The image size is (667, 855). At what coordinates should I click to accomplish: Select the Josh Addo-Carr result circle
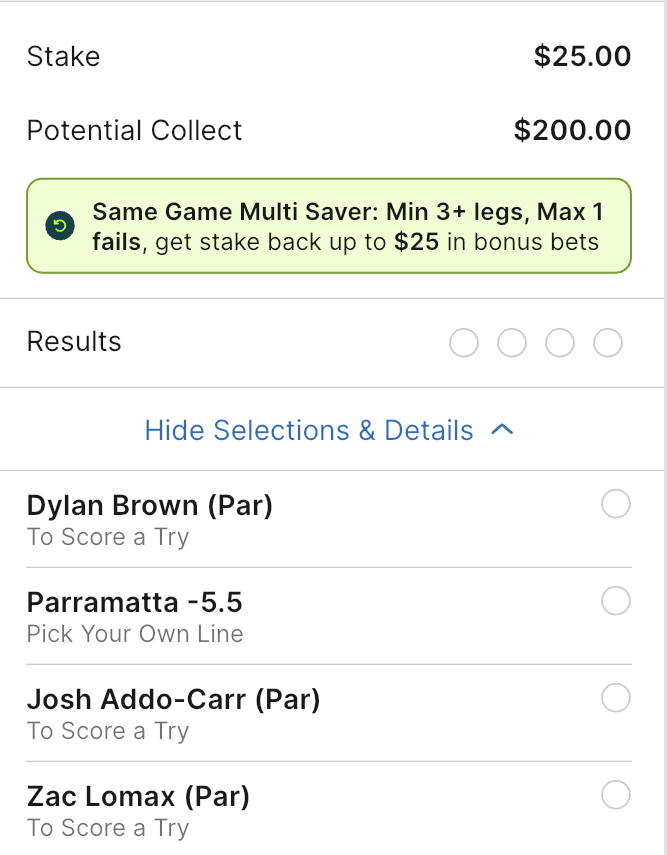coord(616,698)
